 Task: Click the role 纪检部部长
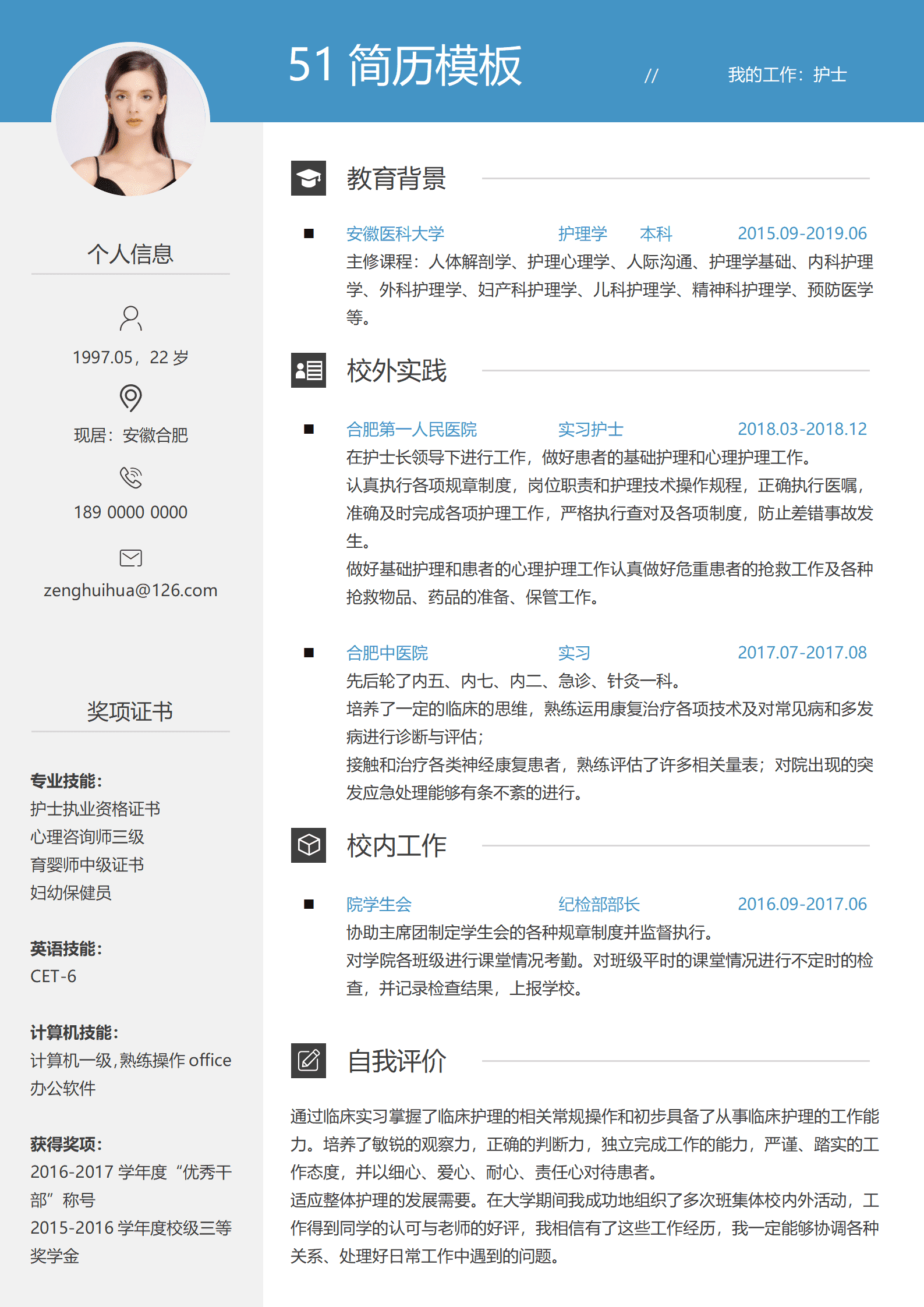pyautogui.click(x=599, y=904)
